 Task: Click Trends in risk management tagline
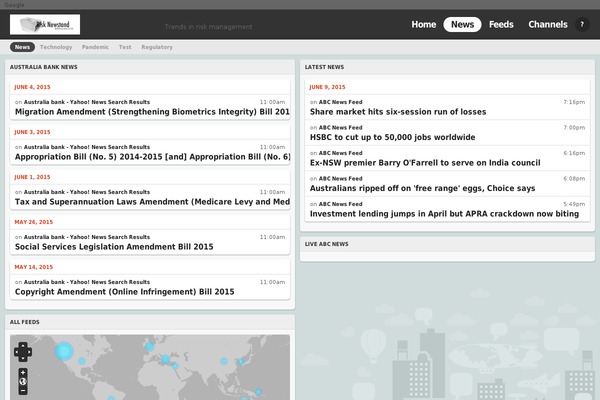point(209,26)
